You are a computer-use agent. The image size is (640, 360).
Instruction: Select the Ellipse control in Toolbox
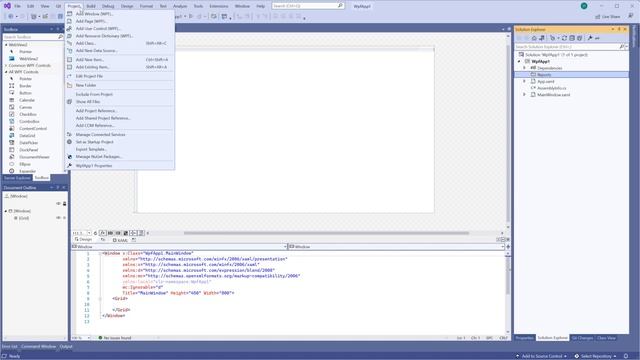(25, 164)
